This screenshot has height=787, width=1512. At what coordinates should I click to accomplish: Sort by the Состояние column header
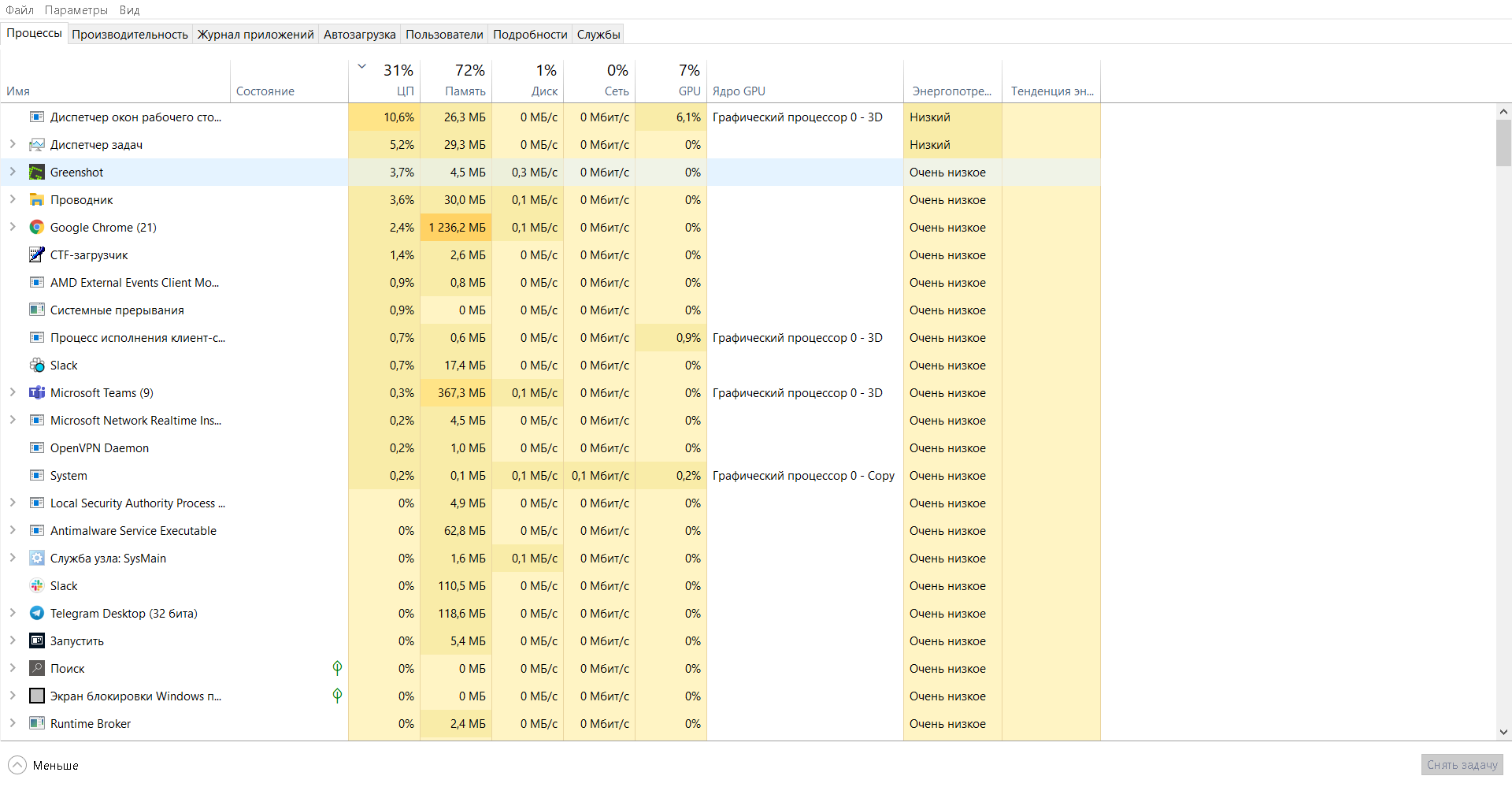tap(289, 81)
